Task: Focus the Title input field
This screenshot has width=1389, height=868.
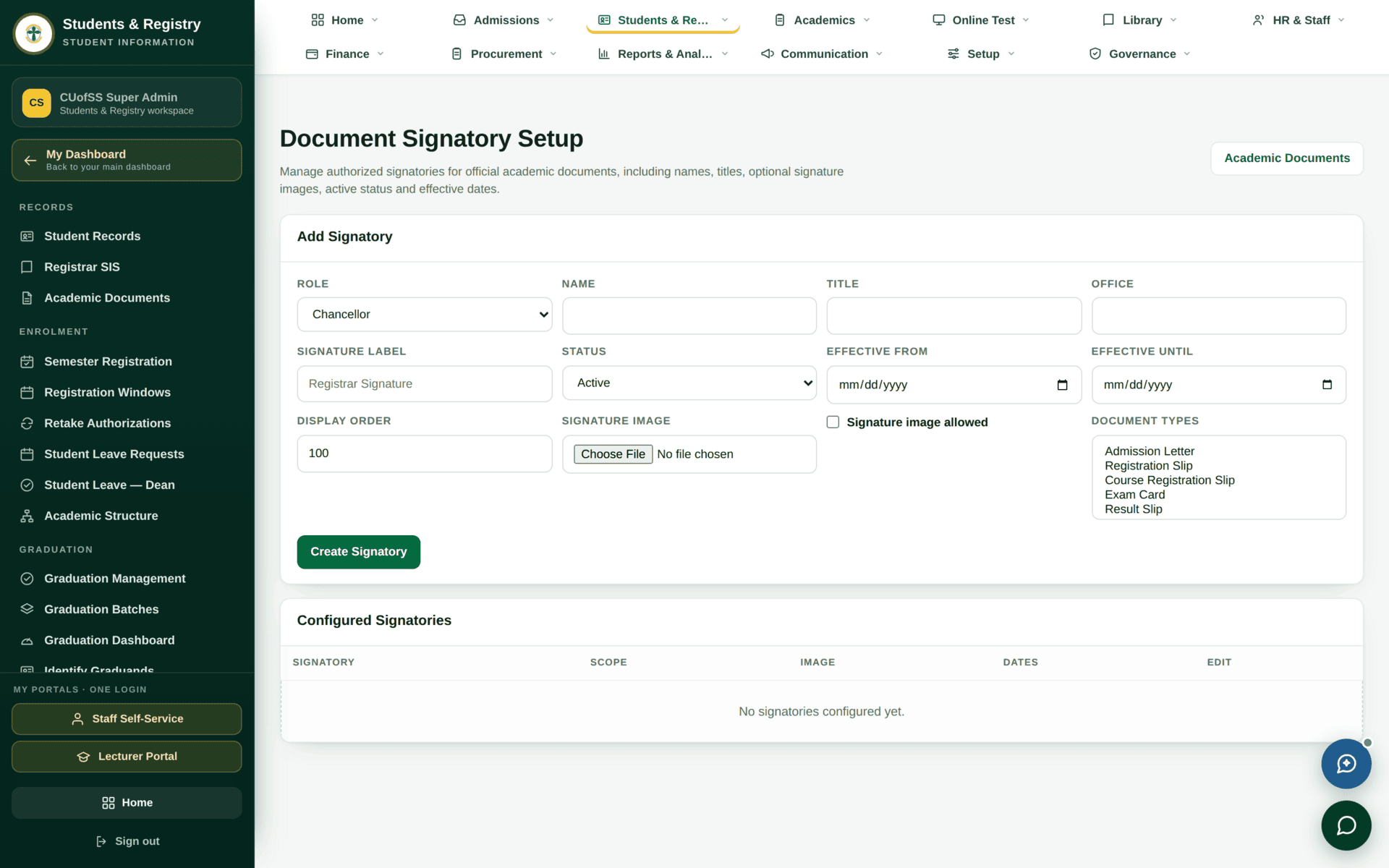Action: (x=954, y=316)
